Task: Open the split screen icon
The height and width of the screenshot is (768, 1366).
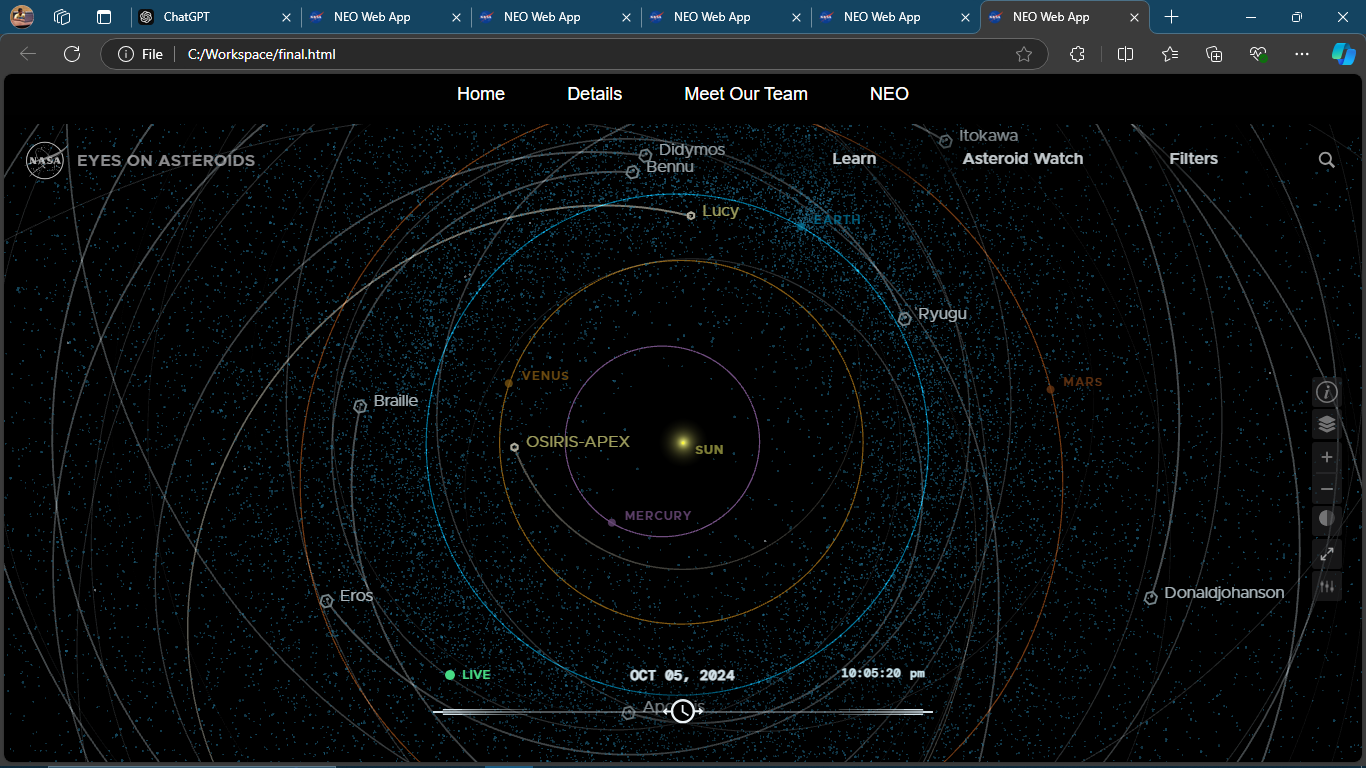Action: click(1125, 54)
